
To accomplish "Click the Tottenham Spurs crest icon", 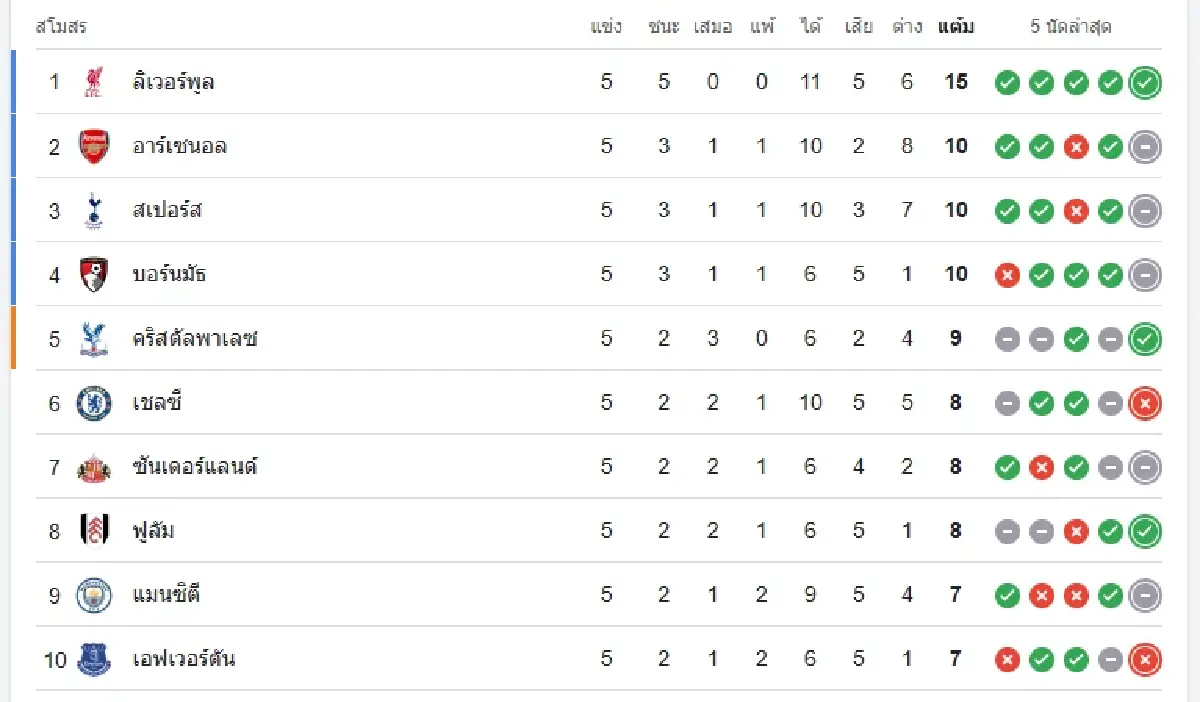I will pos(94,210).
